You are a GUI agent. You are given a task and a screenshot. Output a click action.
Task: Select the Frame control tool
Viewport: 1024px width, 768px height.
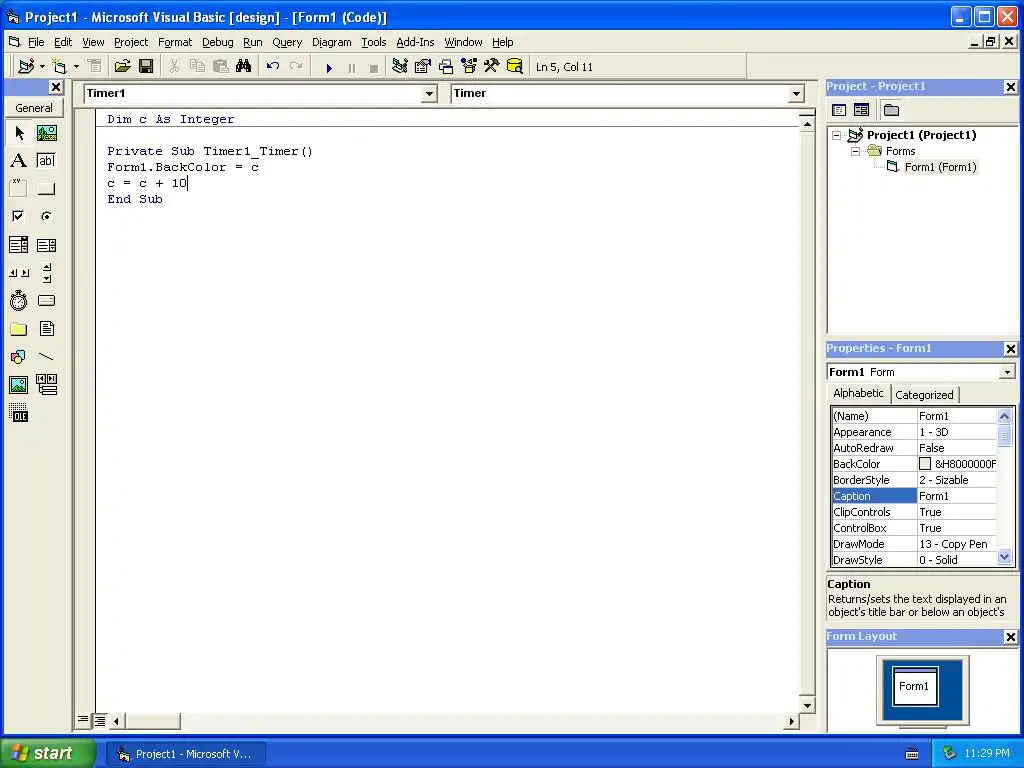click(x=19, y=189)
